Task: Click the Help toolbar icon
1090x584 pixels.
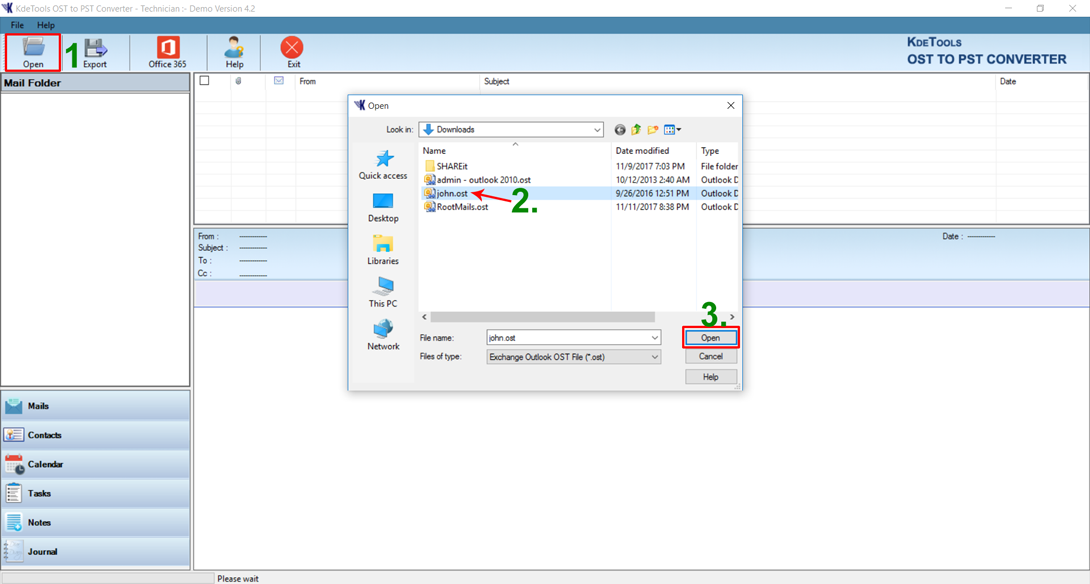Action: [234, 52]
